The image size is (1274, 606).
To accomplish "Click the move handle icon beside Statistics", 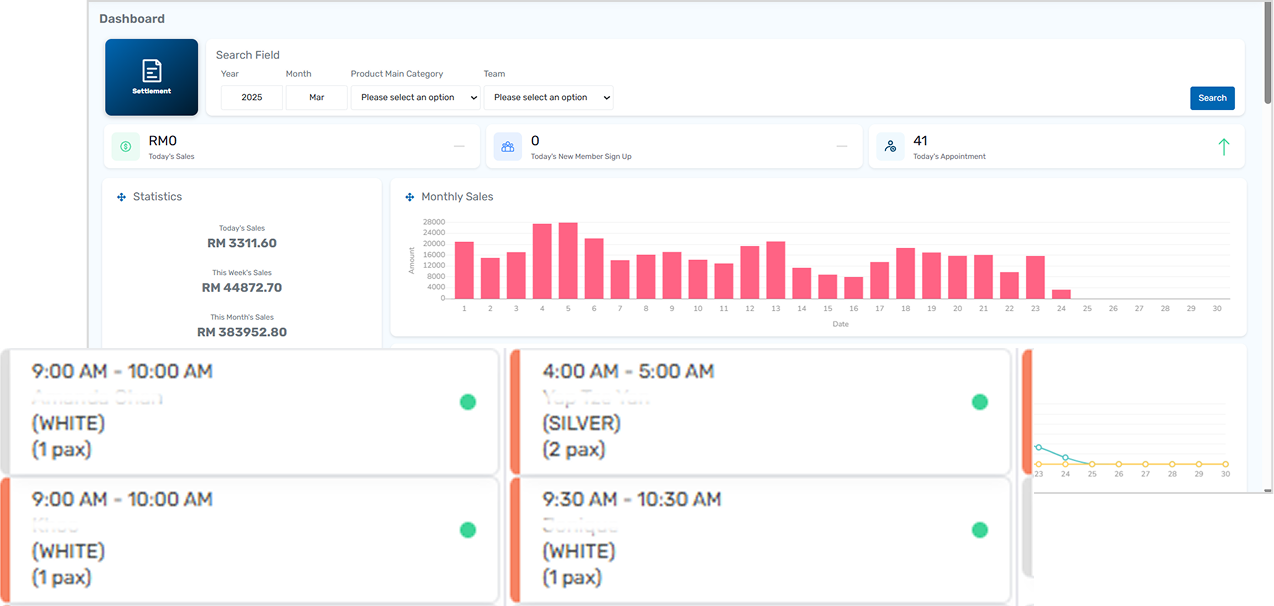I will (x=121, y=197).
